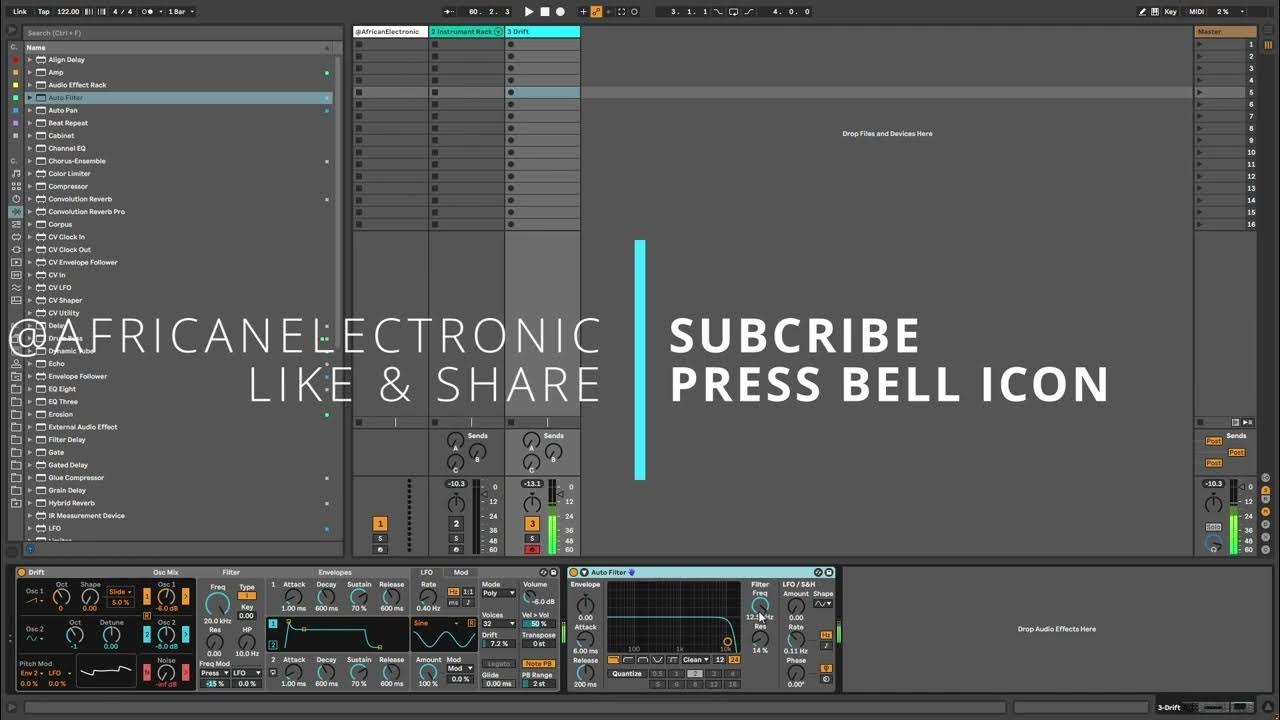Toggle the Link button in top bar
The image size is (1280, 720).
click(x=20, y=12)
